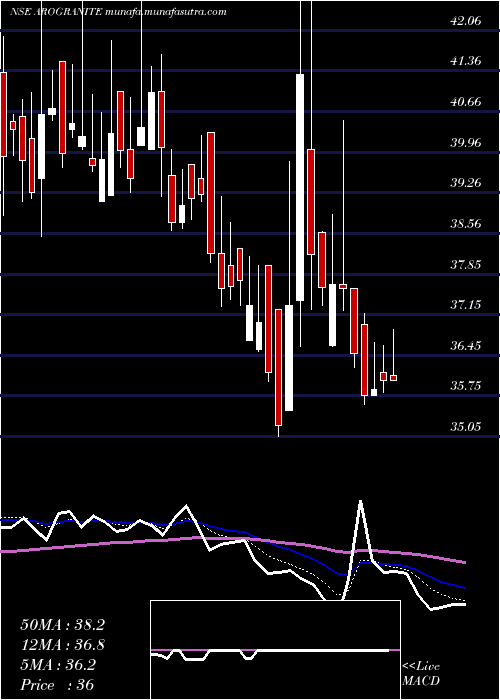This screenshot has height=700, width=500.
Task: Click the 40.66 price axis label
Action: (466, 101)
